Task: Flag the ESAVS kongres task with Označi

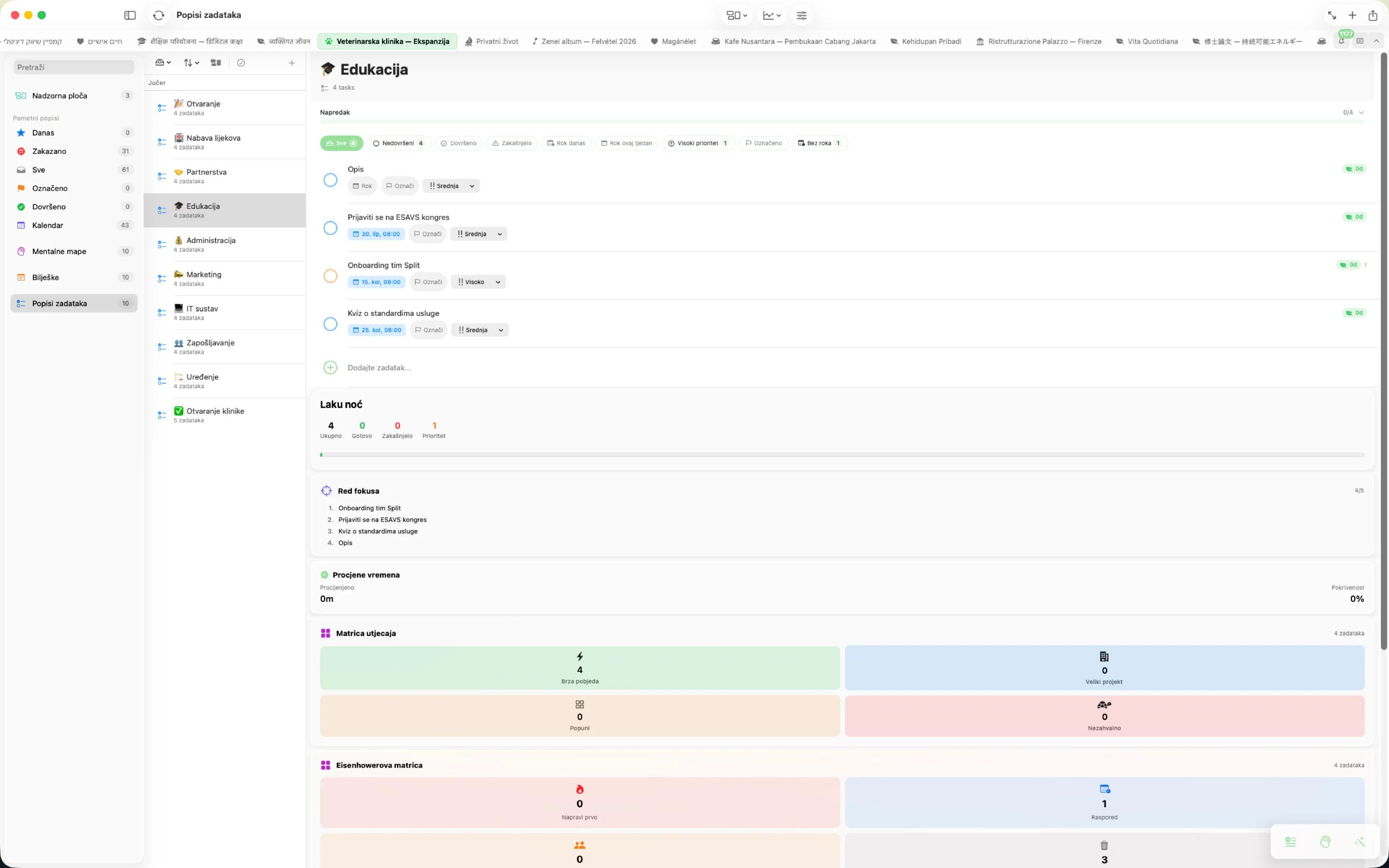Action: [x=428, y=234]
